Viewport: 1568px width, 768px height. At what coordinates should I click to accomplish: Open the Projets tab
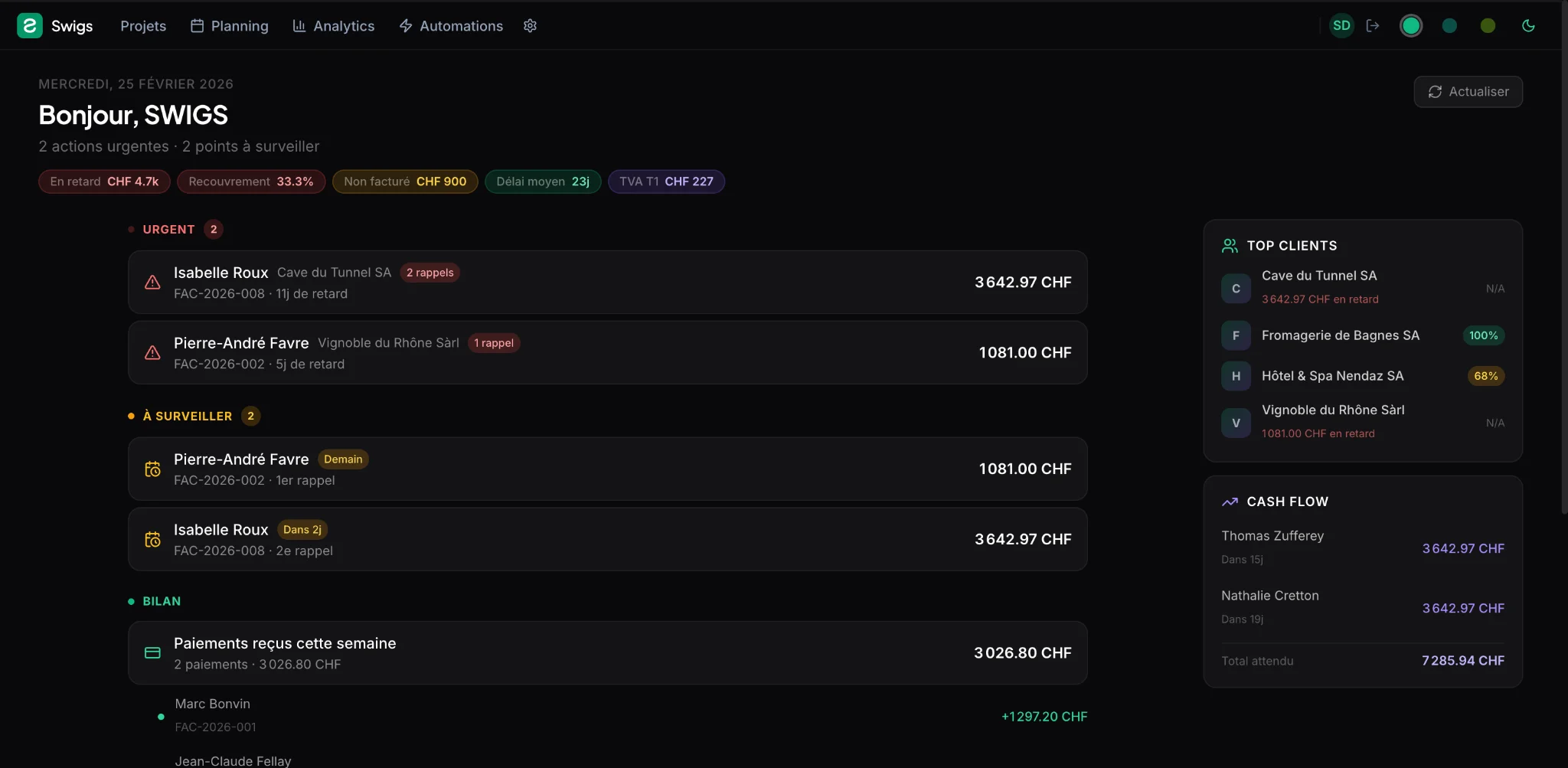tap(143, 26)
